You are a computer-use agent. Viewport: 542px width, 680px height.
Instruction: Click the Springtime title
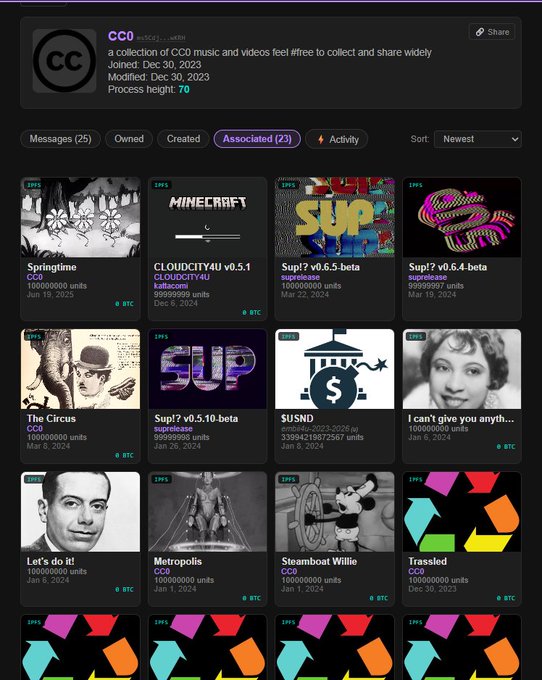click(x=52, y=267)
